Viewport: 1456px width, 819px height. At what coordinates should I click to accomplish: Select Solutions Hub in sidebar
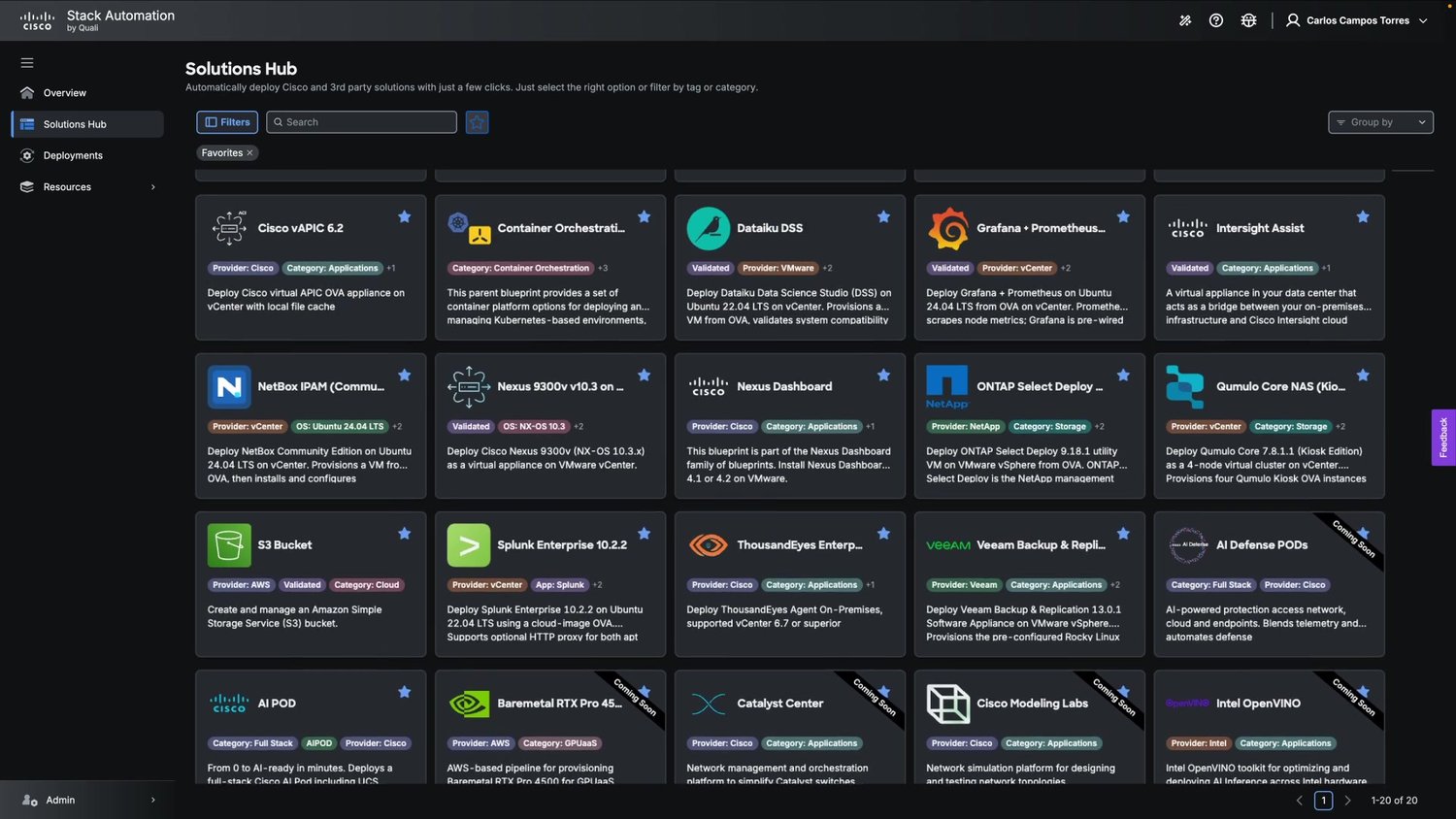pyautogui.click(x=87, y=124)
